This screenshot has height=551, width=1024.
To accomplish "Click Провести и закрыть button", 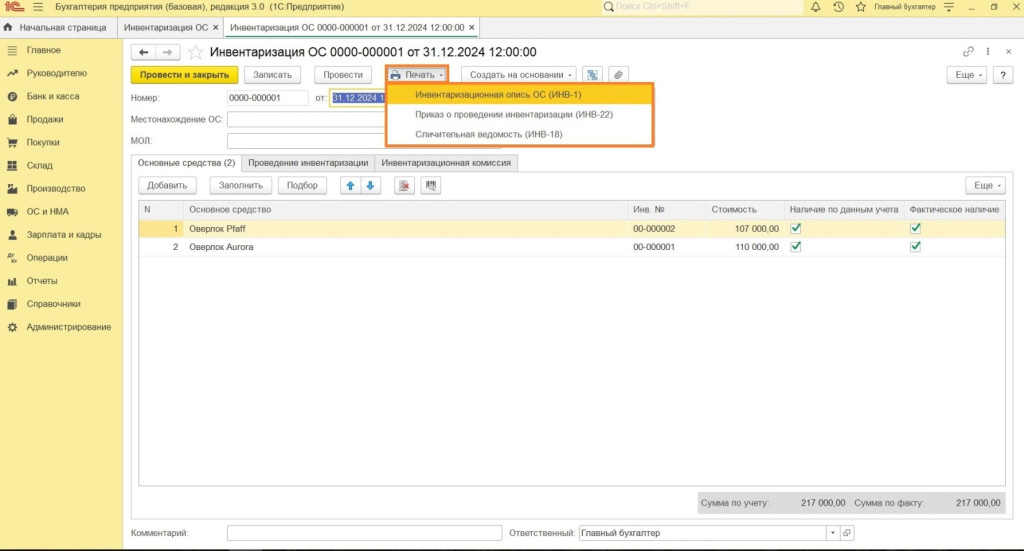I will click(184, 75).
